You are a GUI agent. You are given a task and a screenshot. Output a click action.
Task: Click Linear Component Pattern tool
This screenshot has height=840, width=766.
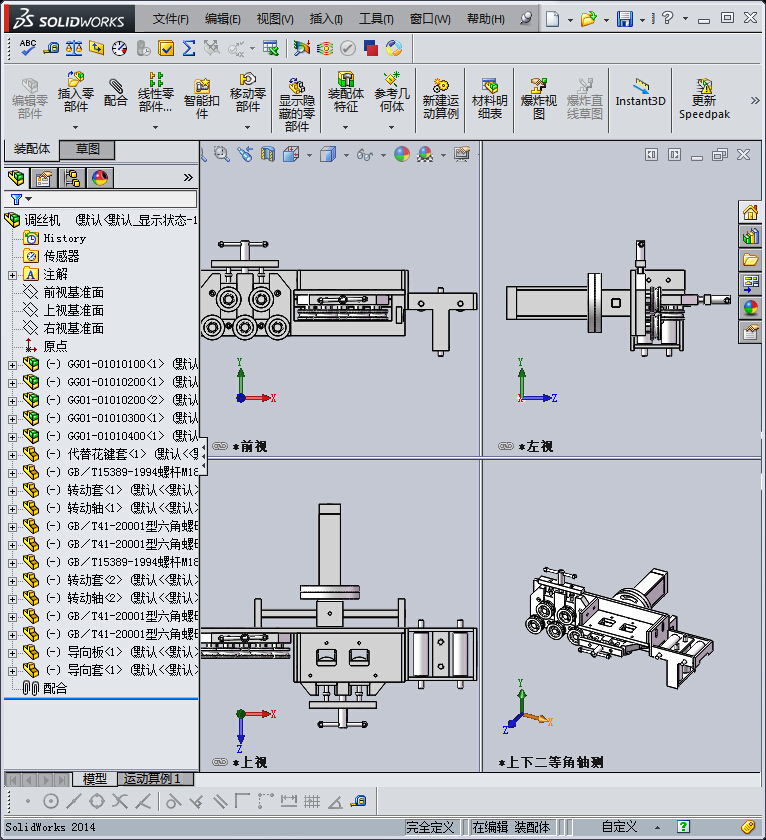point(155,92)
